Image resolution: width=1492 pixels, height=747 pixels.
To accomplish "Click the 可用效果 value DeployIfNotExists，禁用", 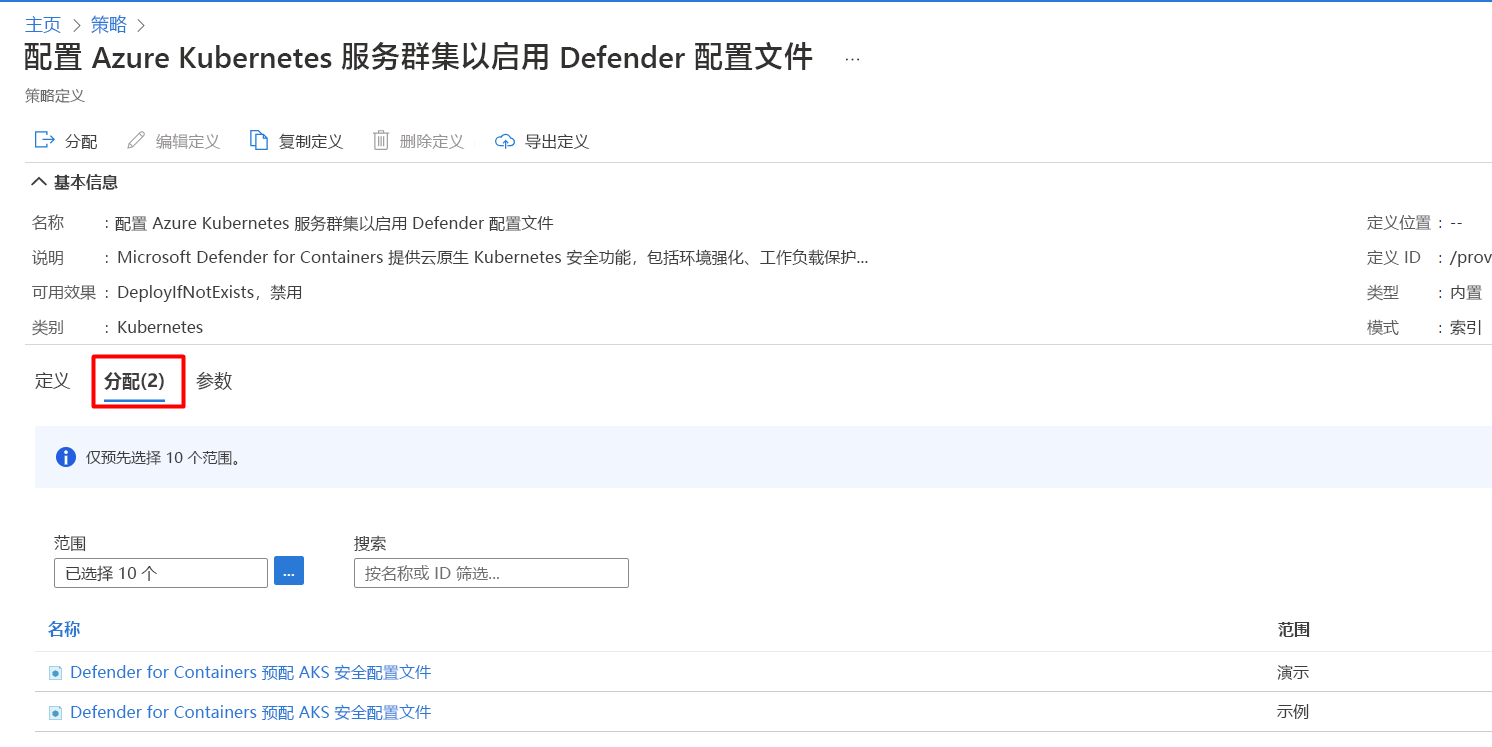I will [210, 292].
